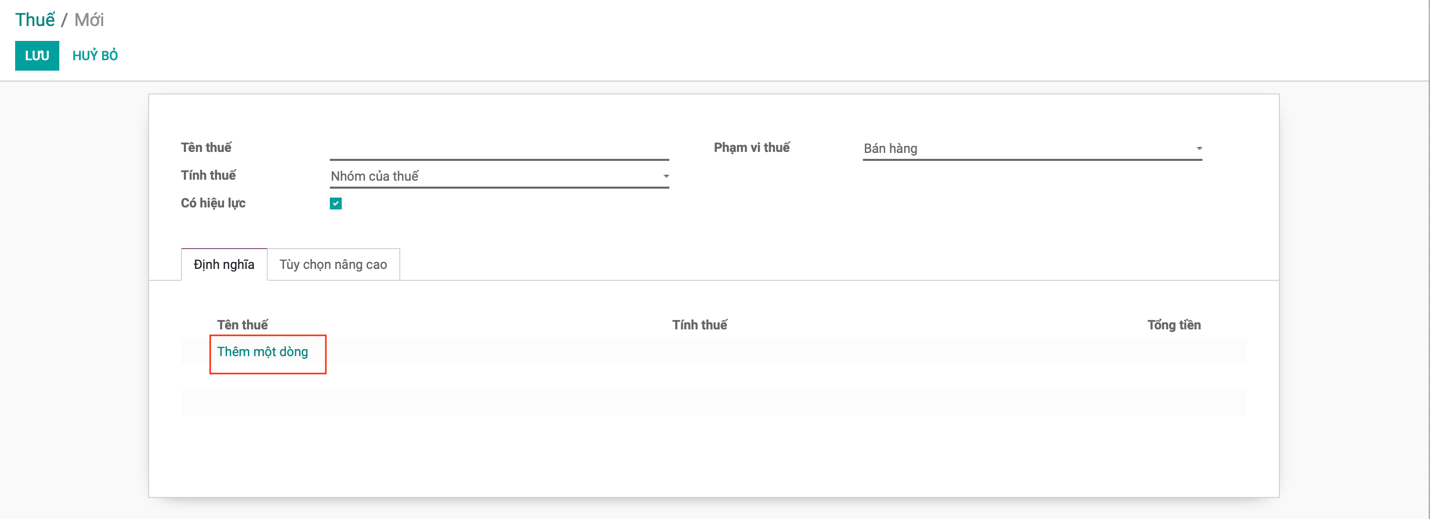
Task: Click the Tính thuế form field label
Action: [x=208, y=176]
